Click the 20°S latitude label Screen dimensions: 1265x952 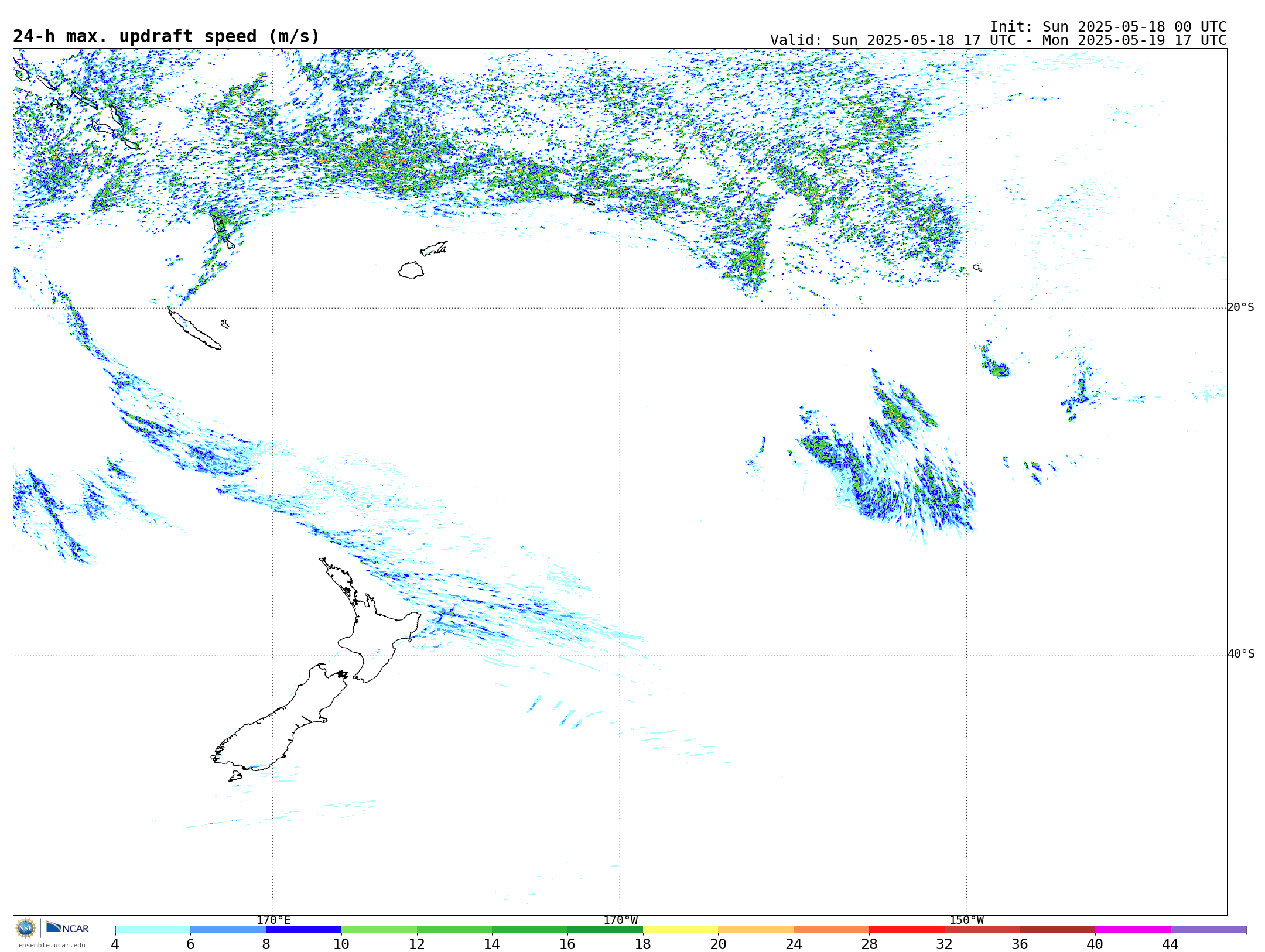pyautogui.click(x=1241, y=307)
